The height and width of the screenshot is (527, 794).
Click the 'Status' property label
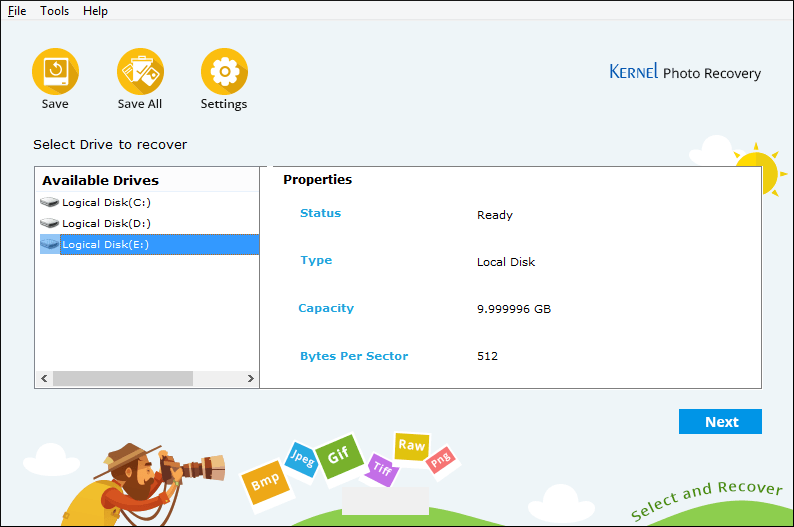point(321,213)
